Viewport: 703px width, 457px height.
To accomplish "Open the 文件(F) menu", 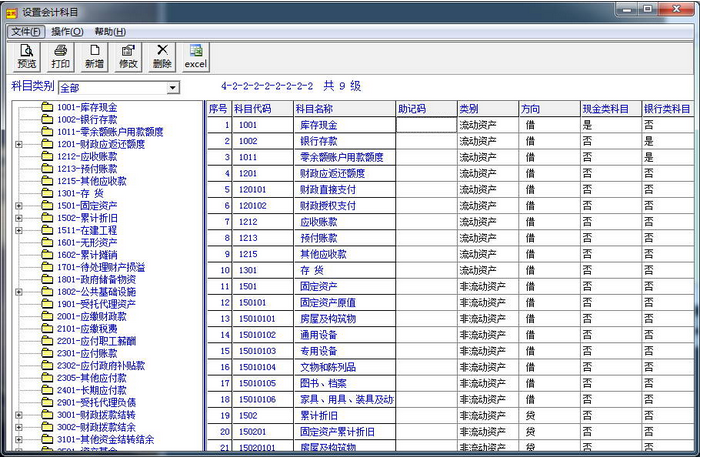I will pyautogui.click(x=25, y=32).
